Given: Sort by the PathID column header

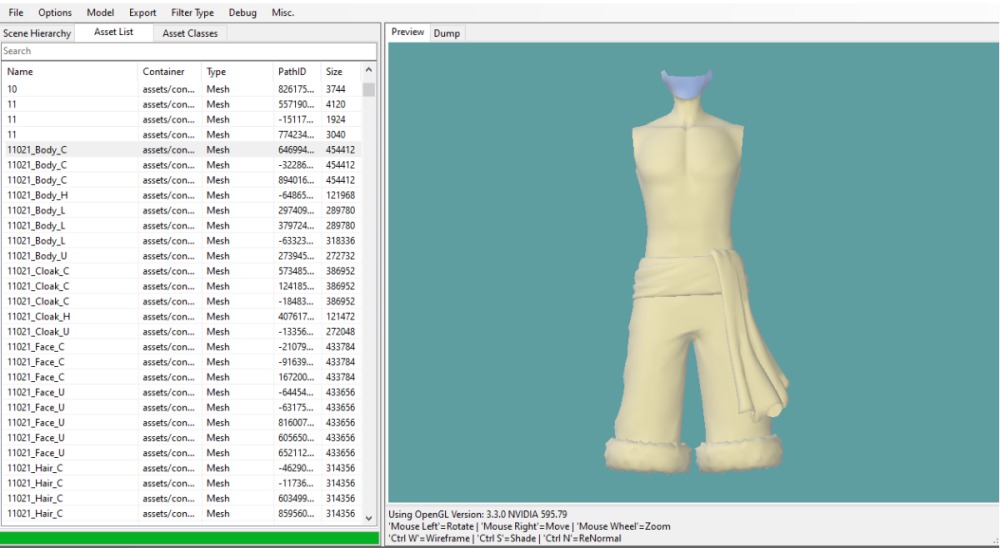Looking at the screenshot, I should tap(297, 71).
